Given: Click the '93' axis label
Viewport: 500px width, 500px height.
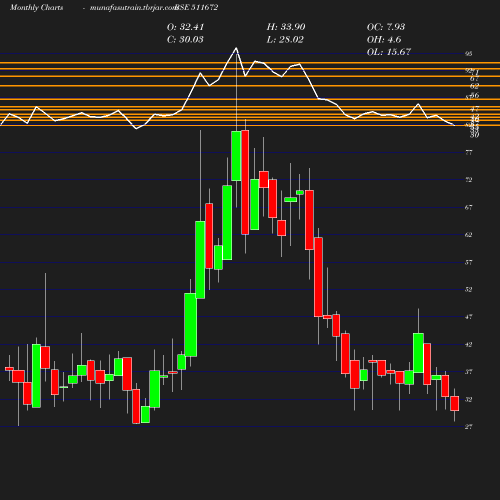Looking at the screenshot, I should (x=469, y=54).
